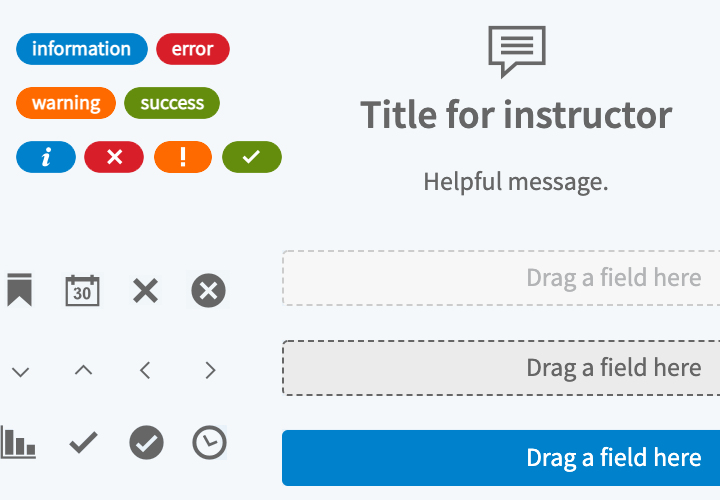Select the orange warning badge
720x500 pixels.
pyautogui.click(x=66, y=103)
